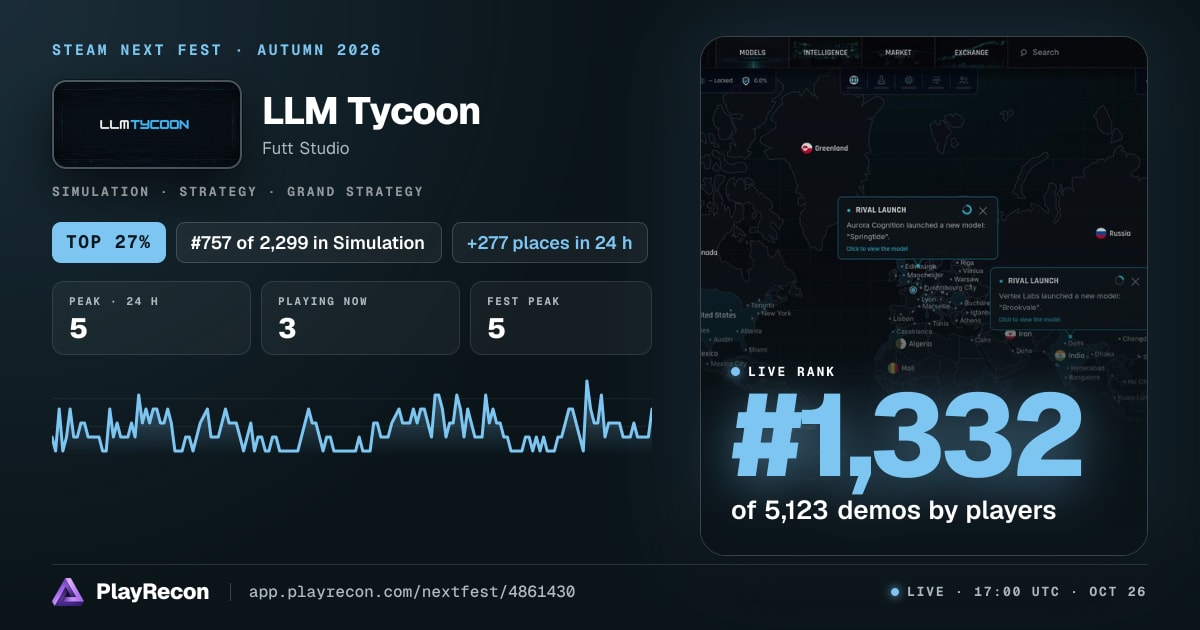Click the Tunis city label
Viewport: 1200px width, 630px height.
click(940, 324)
